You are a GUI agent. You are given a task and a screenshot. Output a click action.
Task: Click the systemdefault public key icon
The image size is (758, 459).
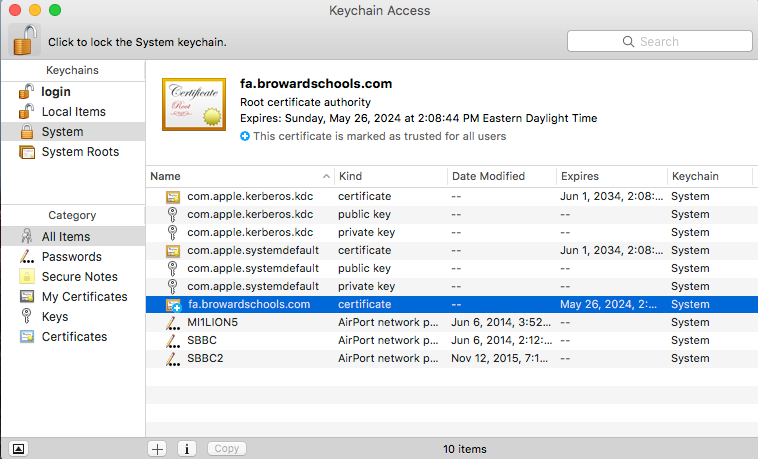pos(173,268)
